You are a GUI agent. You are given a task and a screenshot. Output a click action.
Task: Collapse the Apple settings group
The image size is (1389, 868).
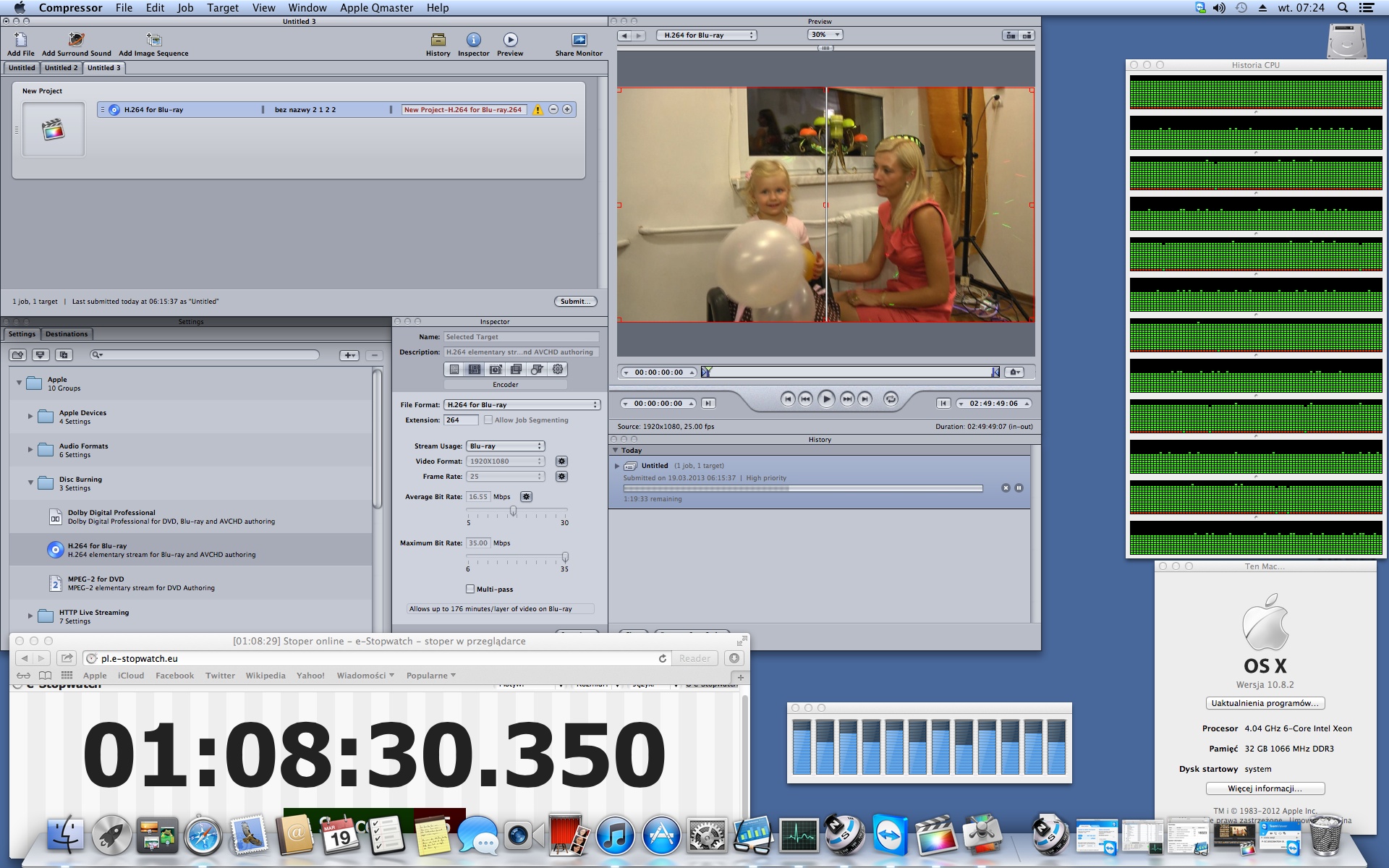point(19,383)
